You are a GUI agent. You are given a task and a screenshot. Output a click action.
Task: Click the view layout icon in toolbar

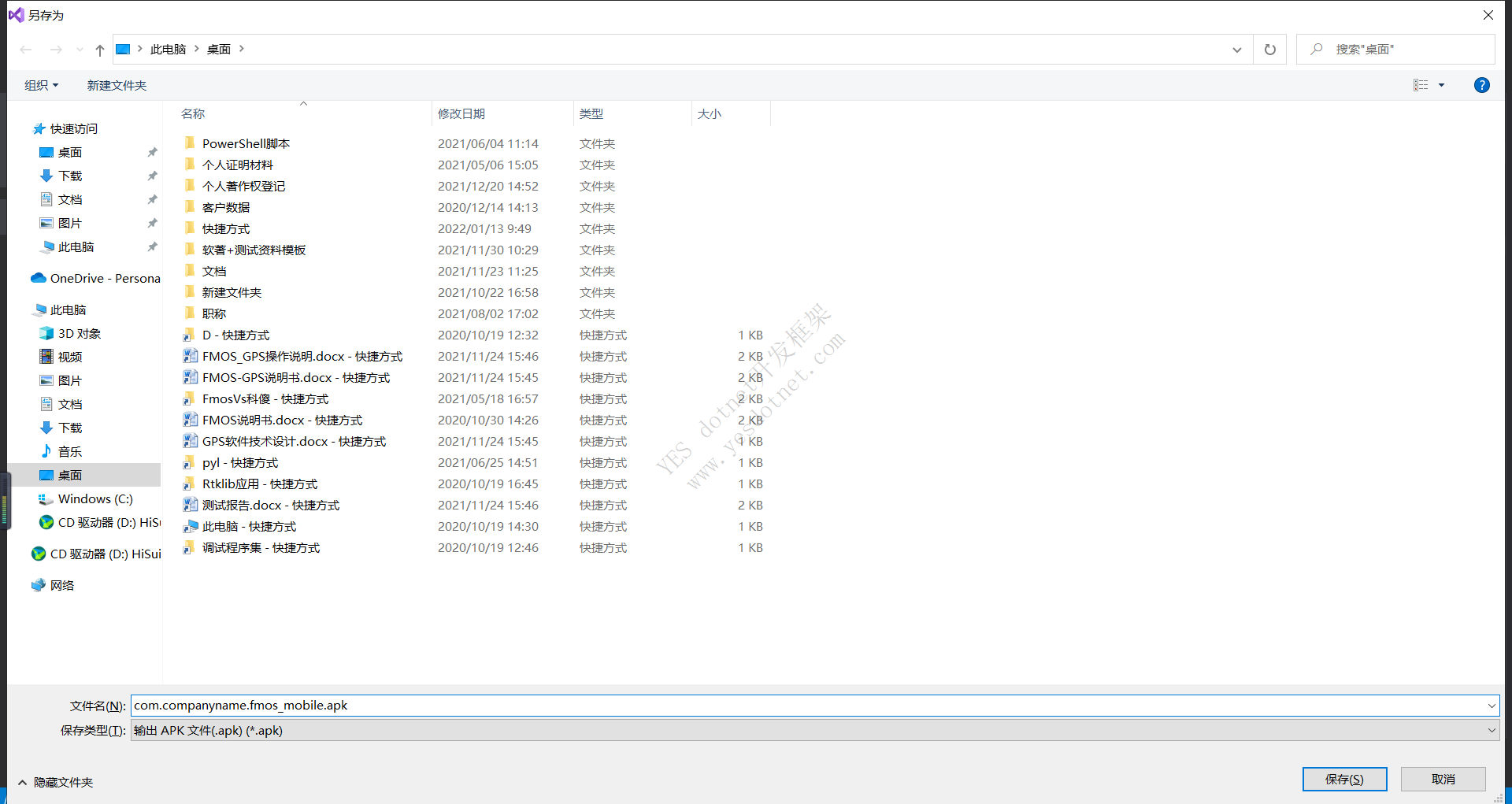tap(1421, 85)
